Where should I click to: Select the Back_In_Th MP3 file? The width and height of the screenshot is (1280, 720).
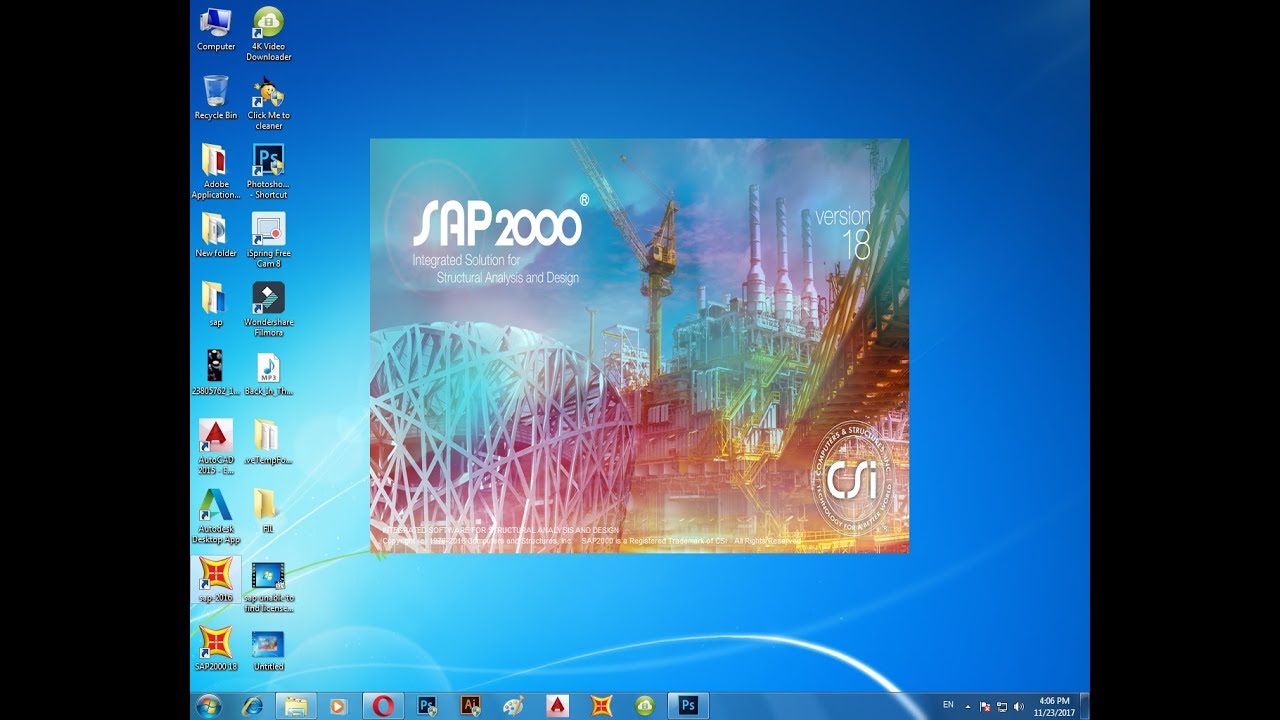268,373
